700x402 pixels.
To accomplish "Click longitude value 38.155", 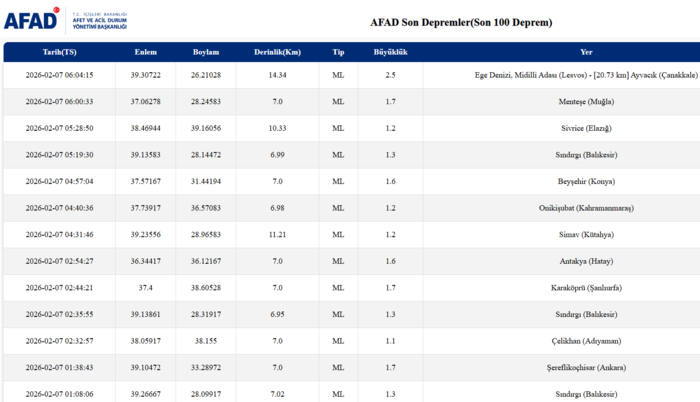I will point(206,341).
